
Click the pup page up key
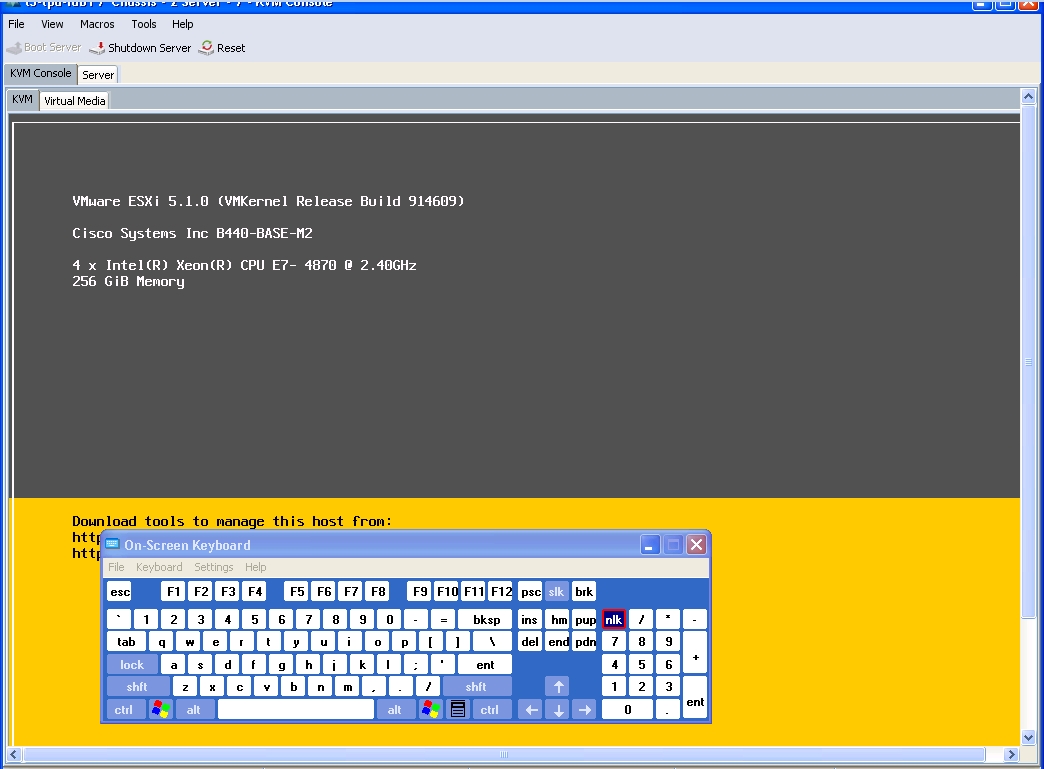click(585, 620)
